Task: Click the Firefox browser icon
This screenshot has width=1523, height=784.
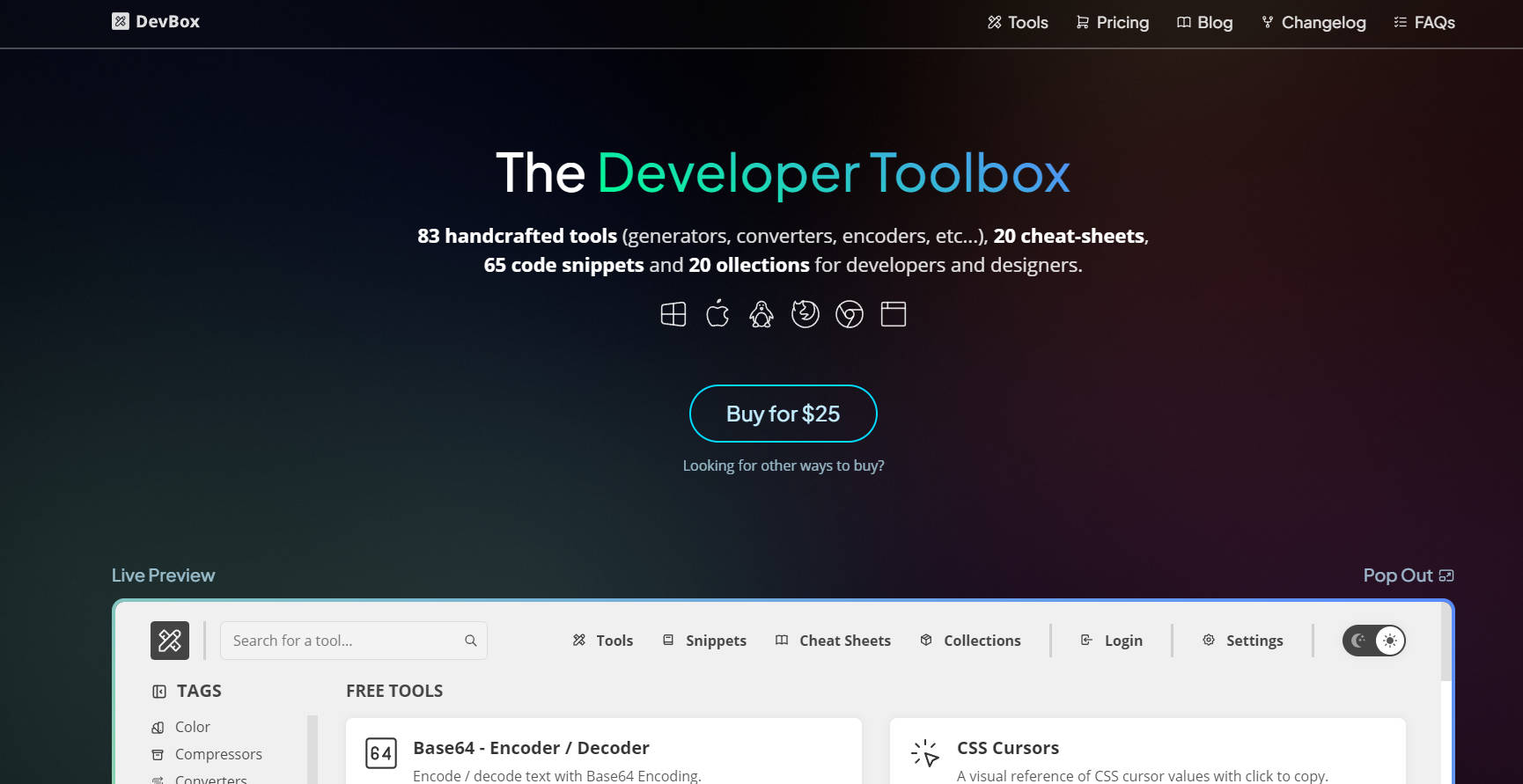Action: [x=806, y=314]
